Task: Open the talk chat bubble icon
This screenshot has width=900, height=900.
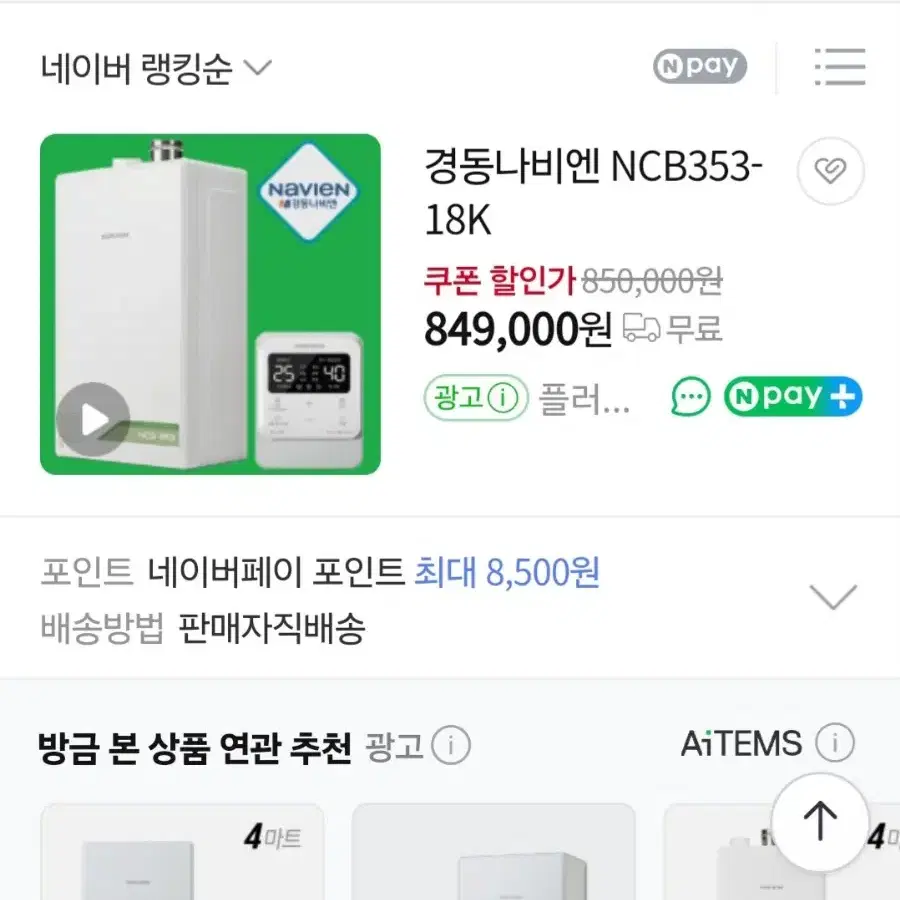Action: 690,397
